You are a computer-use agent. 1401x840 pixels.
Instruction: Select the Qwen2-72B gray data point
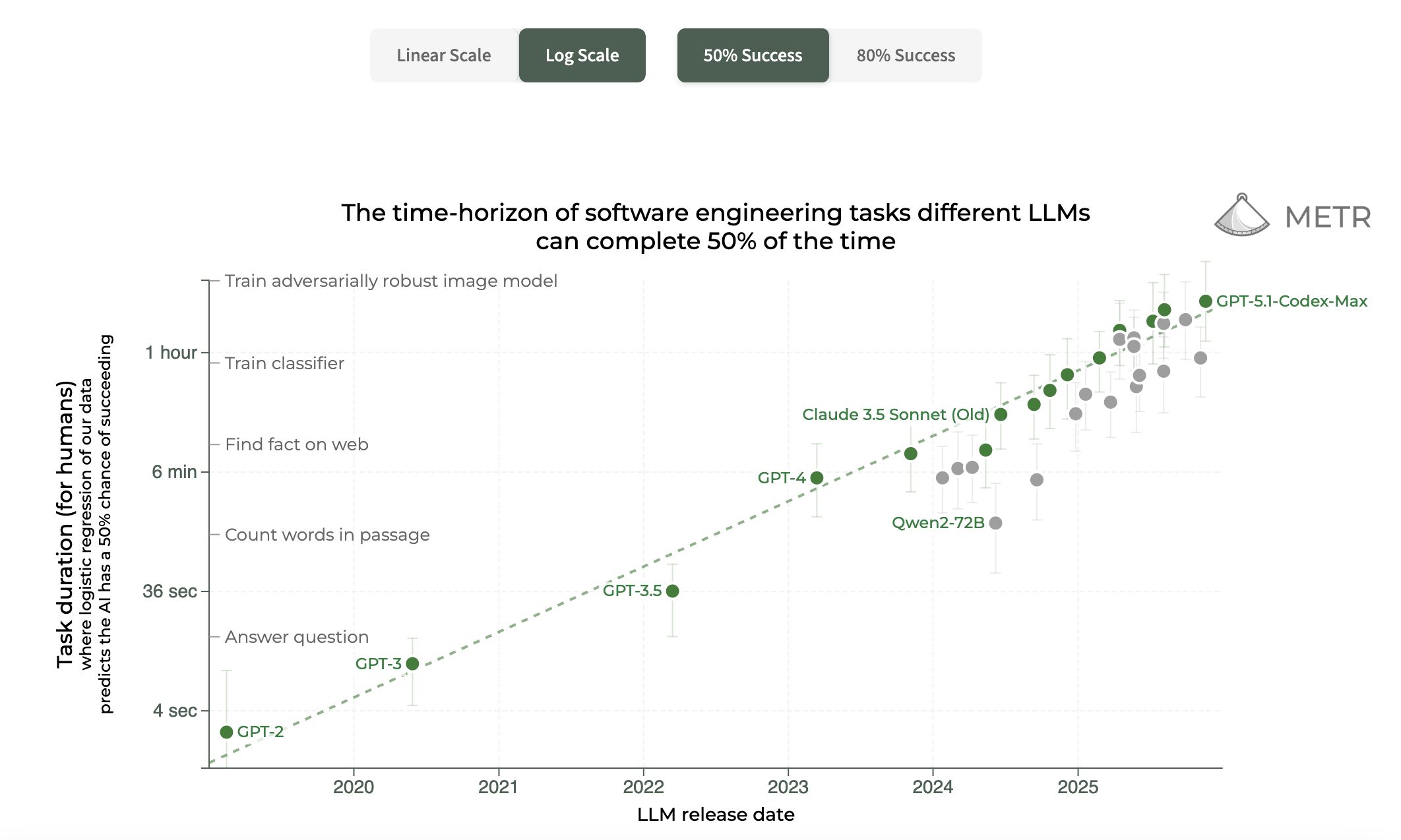[x=996, y=523]
